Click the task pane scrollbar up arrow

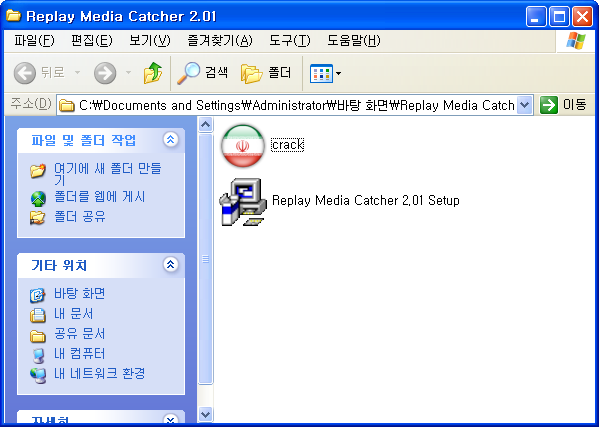(x=206, y=124)
